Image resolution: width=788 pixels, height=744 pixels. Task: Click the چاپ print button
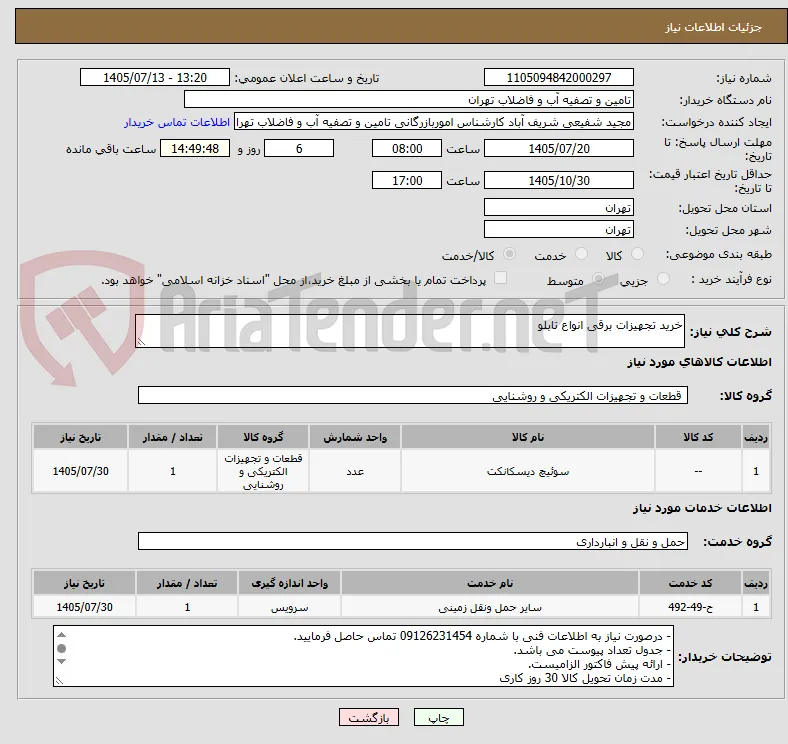pyautogui.click(x=439, y=717)
